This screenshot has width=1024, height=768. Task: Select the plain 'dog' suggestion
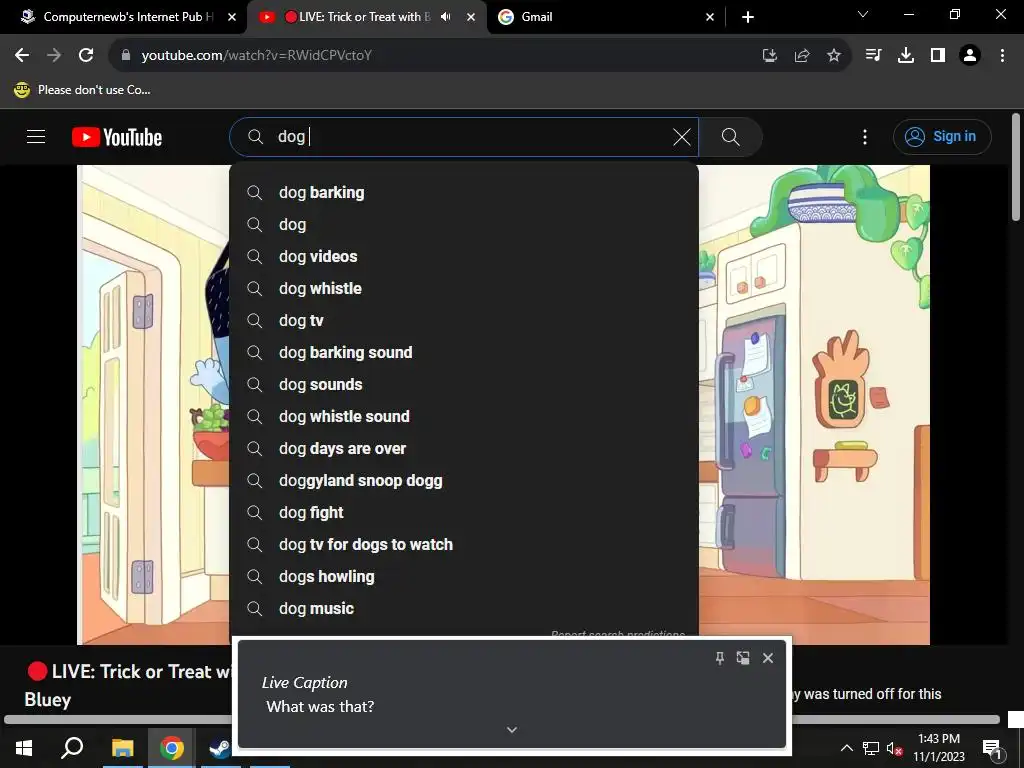pos(464,225)
